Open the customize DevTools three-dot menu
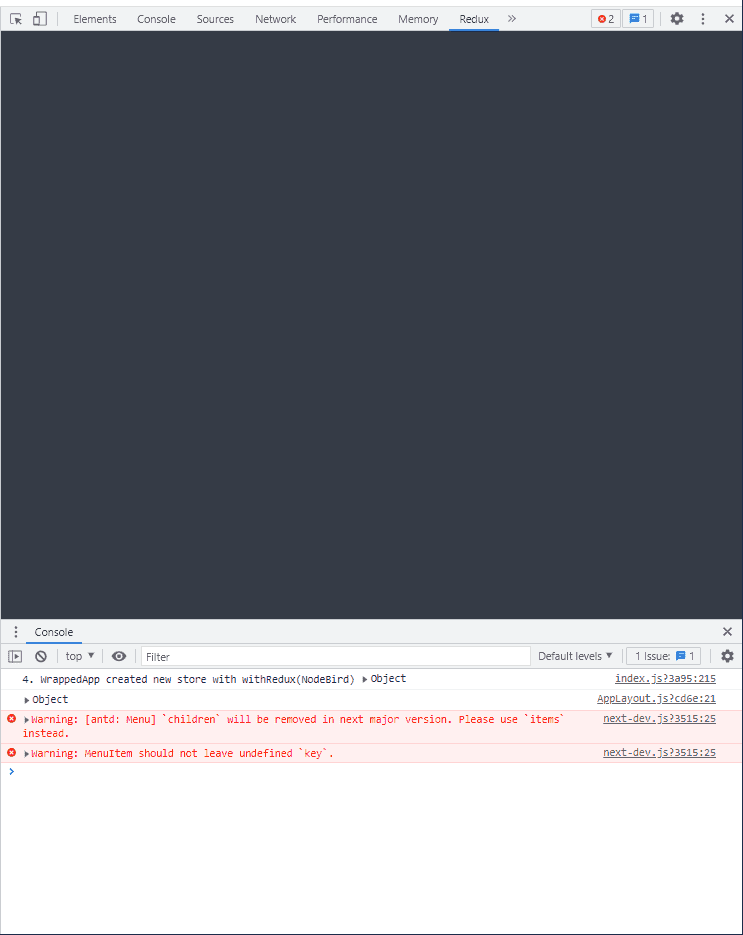This screenshot has height=935, width=743. pyautogui.click(x=703, y=19)
